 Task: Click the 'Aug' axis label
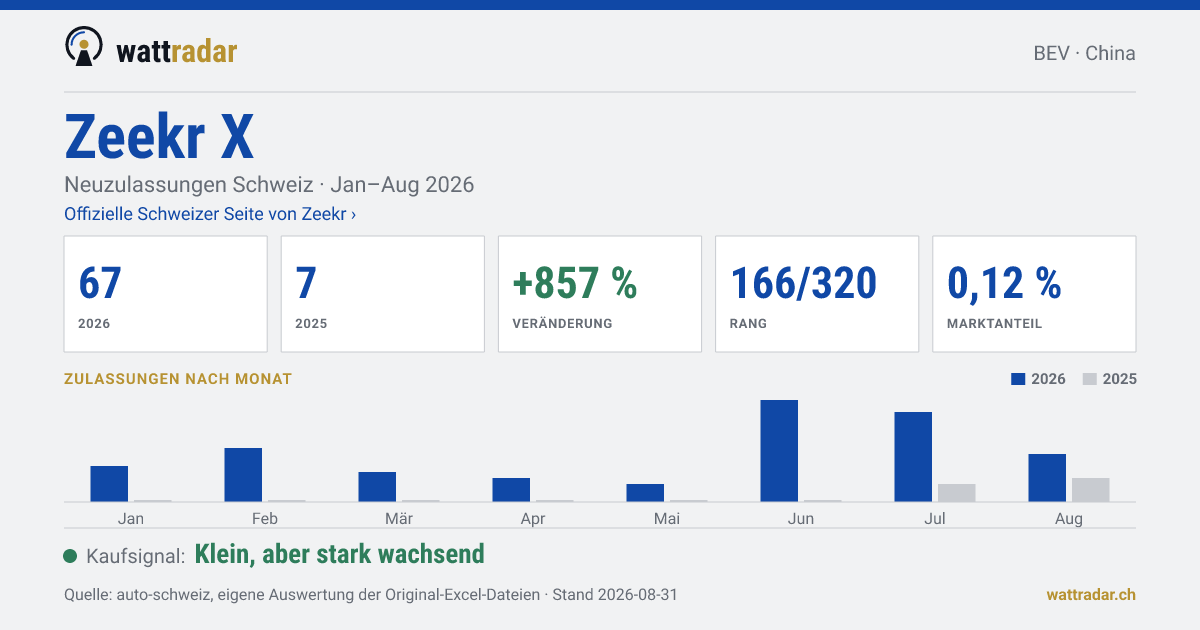[x=1069, y=518]
